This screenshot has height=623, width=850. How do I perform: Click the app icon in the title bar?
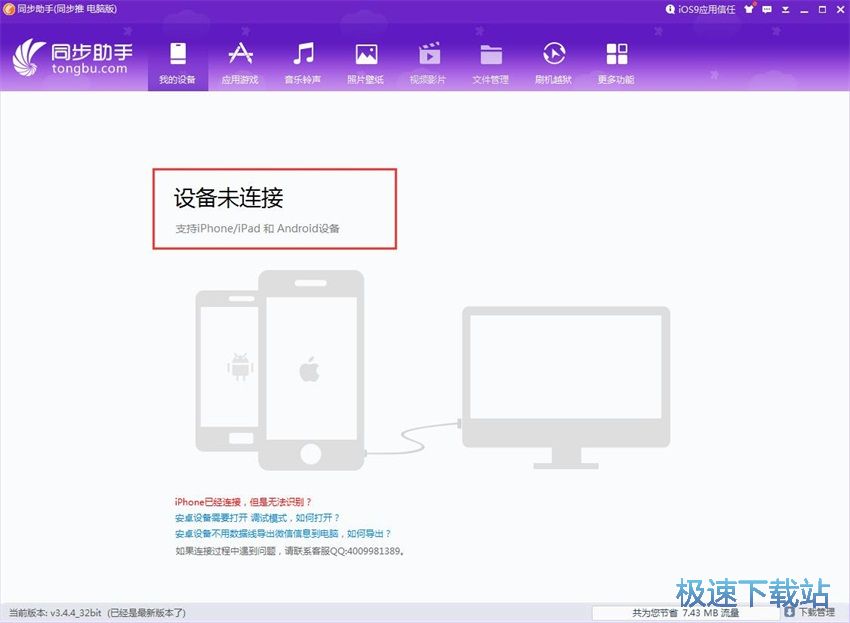[9, 9]
